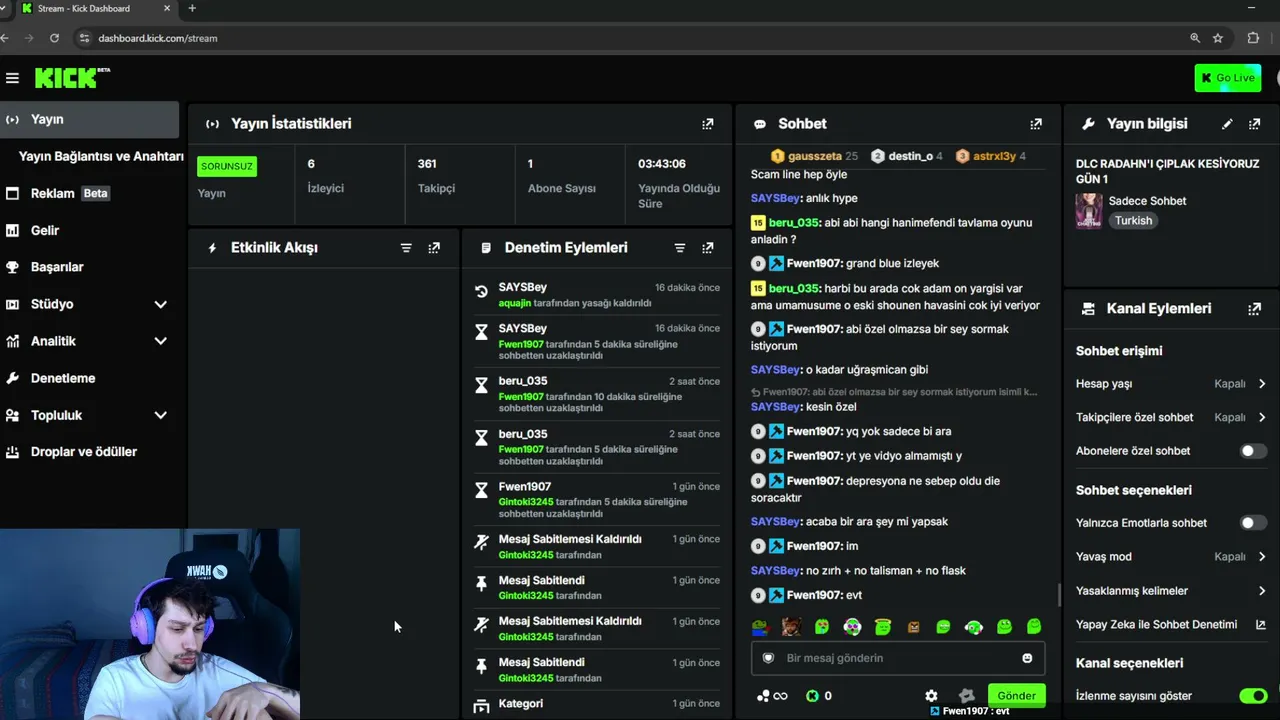The width and height of the screenshot is (1280, 720).
Task: Open the browser extensions puzzle icon
Action: 1253,38
